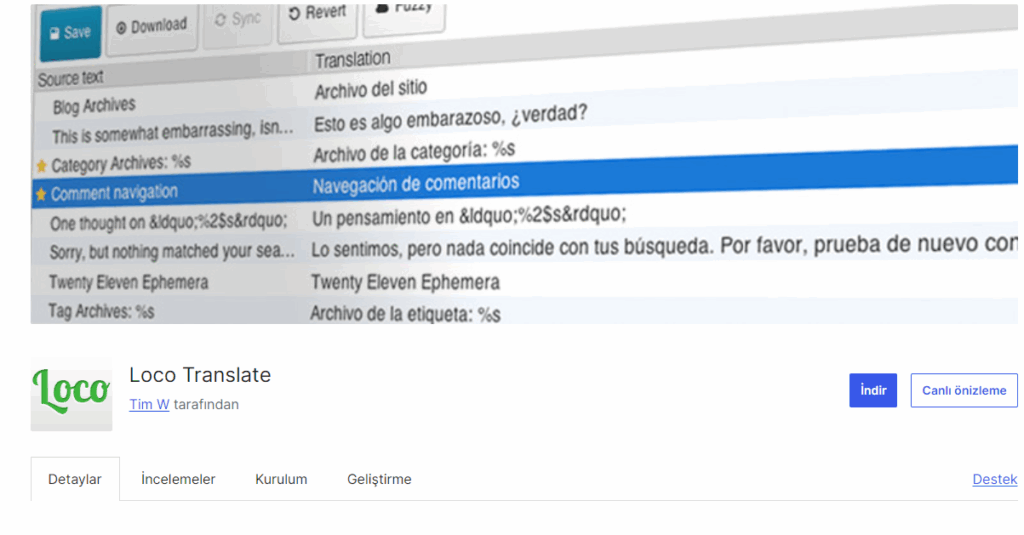This screenshot has height=535, width=1024.
Task: Click the İndir download button
Action: tap(872, 390)
